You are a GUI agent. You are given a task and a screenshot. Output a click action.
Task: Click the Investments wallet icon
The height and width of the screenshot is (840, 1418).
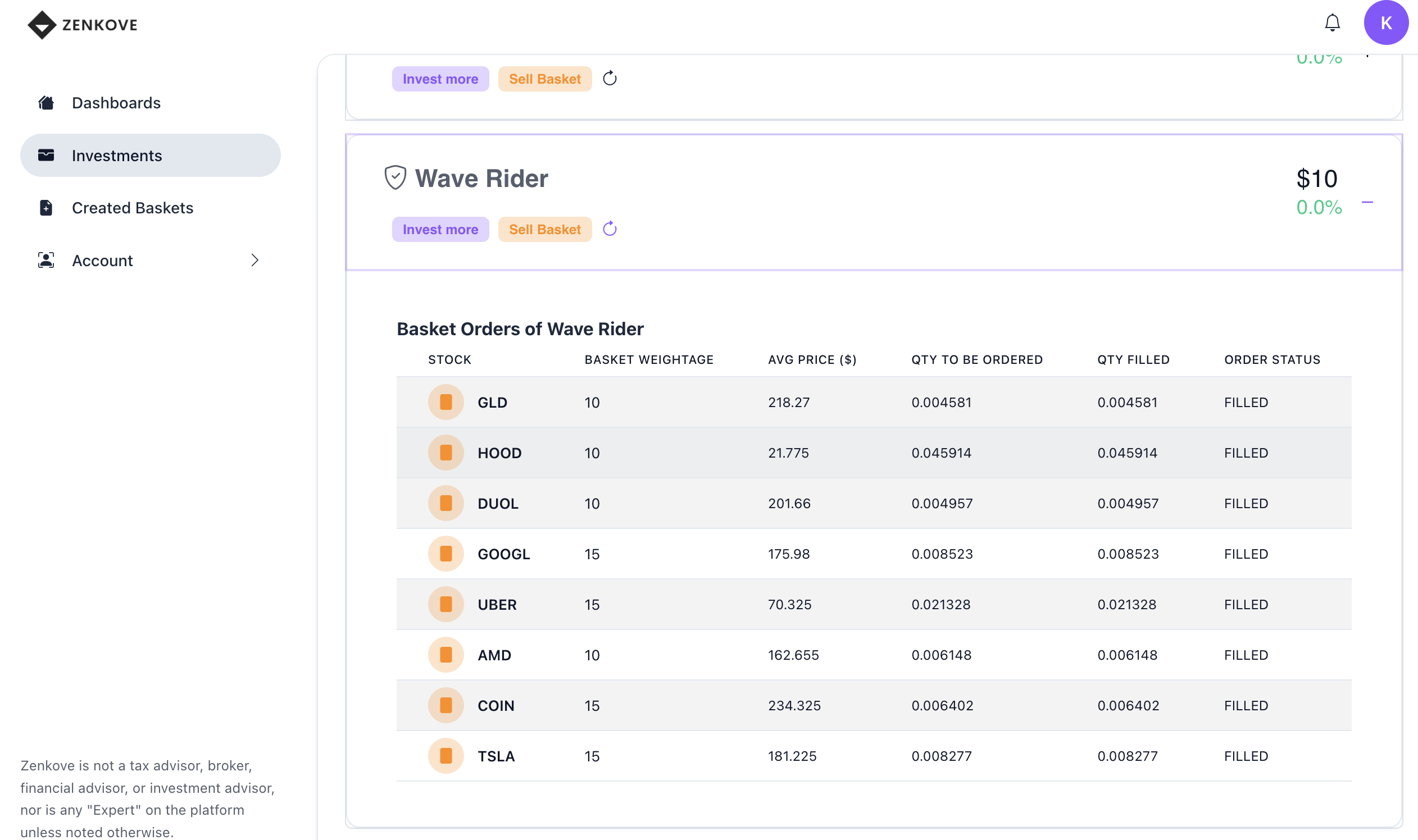click(x=46, y=155)
